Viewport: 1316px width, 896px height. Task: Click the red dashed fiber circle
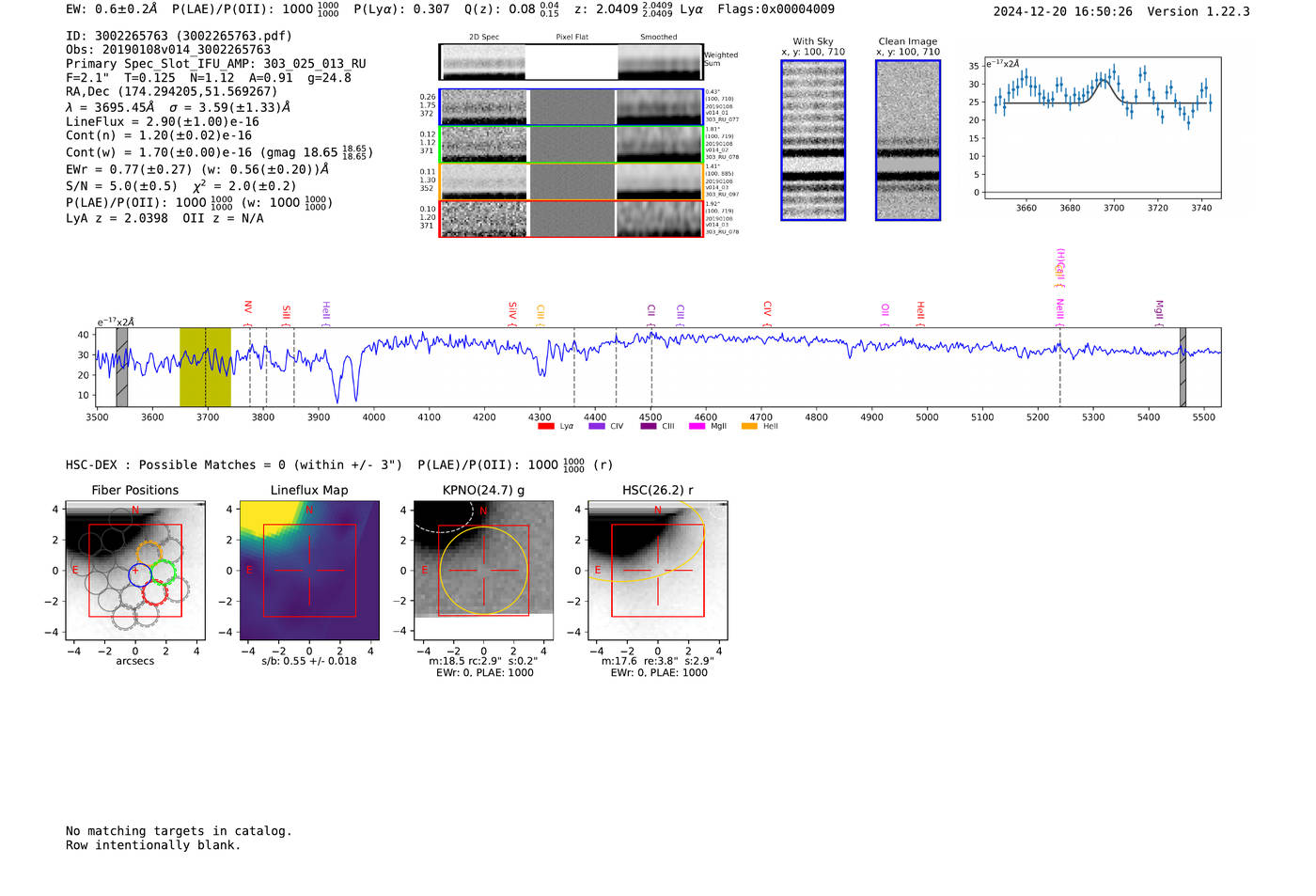point(155,592)
